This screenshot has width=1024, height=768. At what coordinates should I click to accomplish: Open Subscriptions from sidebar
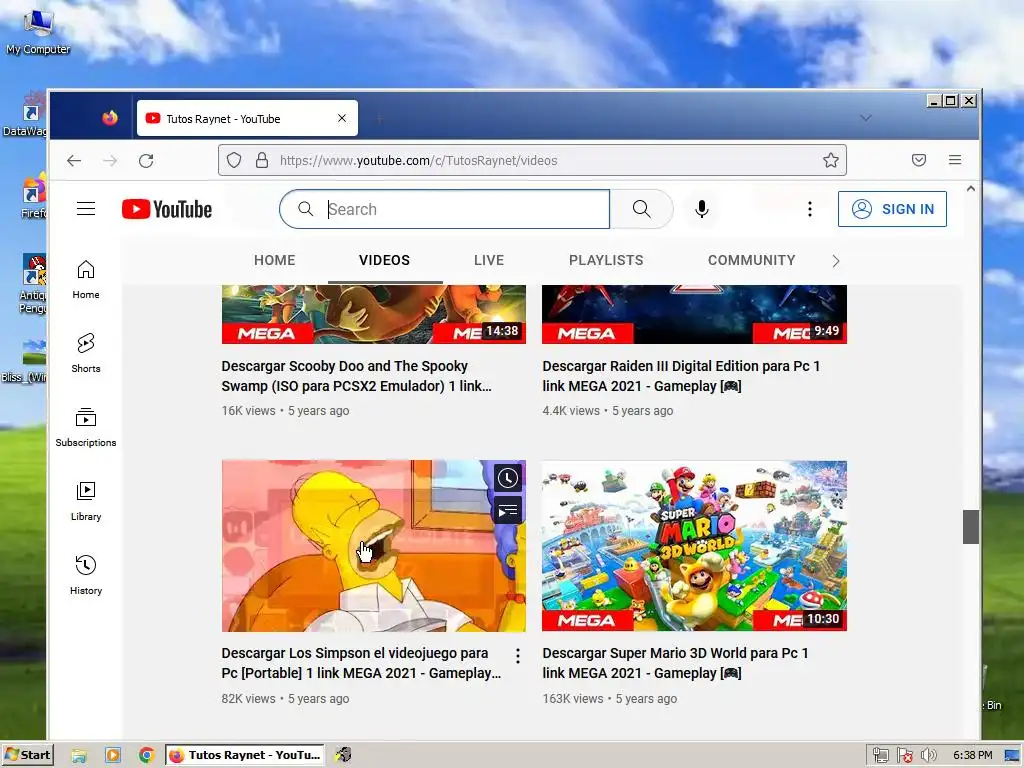(x=86, y=427)
